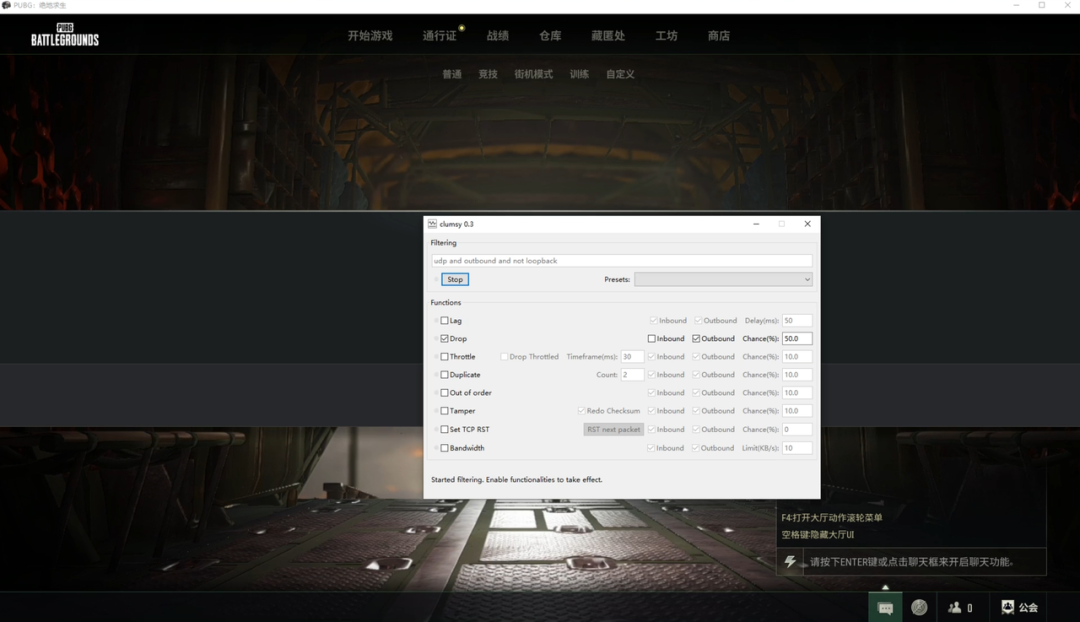Select the 训练 game mode

(579, 74)
